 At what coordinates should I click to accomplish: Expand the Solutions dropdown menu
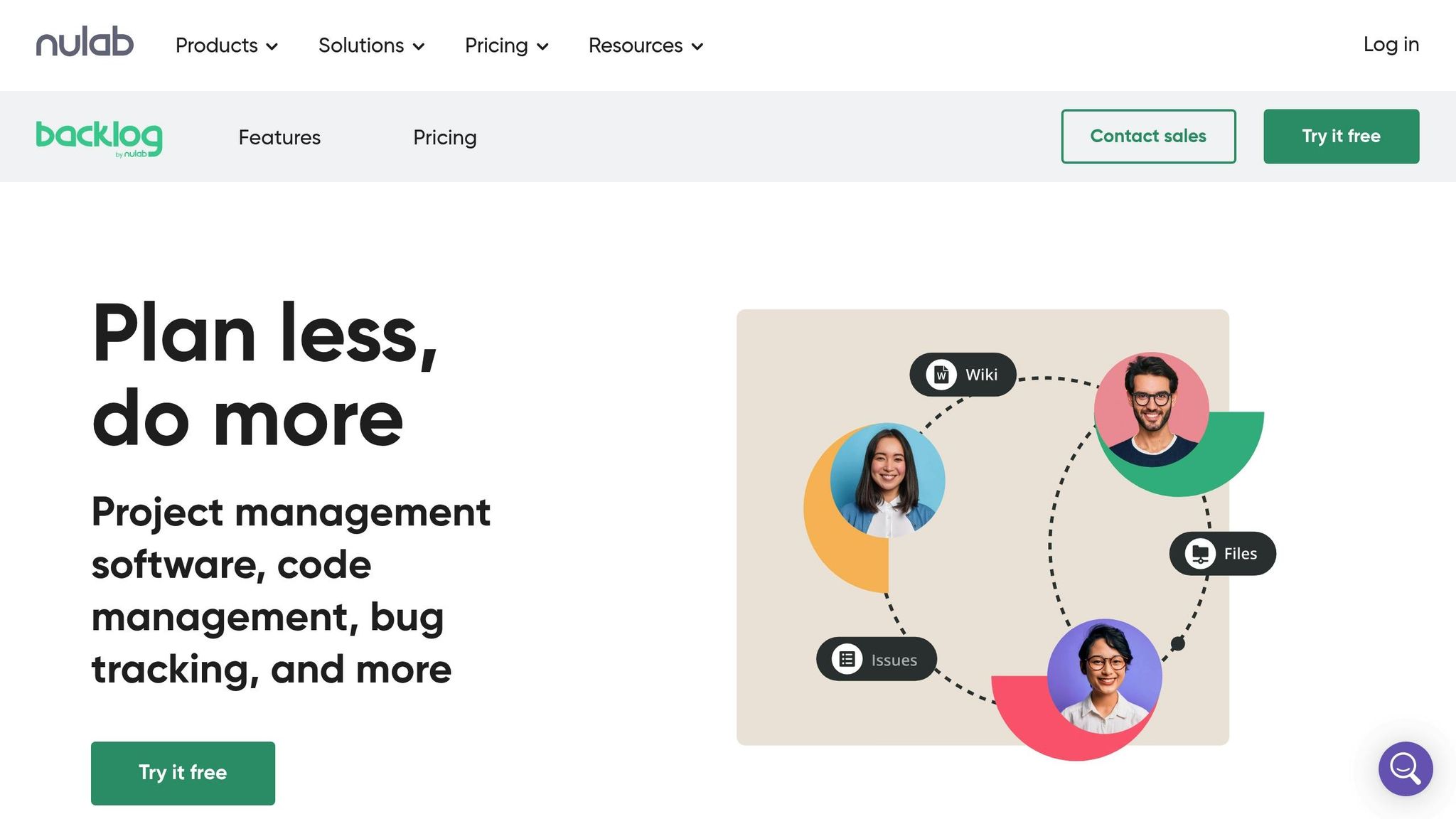[x=371, y=45]
